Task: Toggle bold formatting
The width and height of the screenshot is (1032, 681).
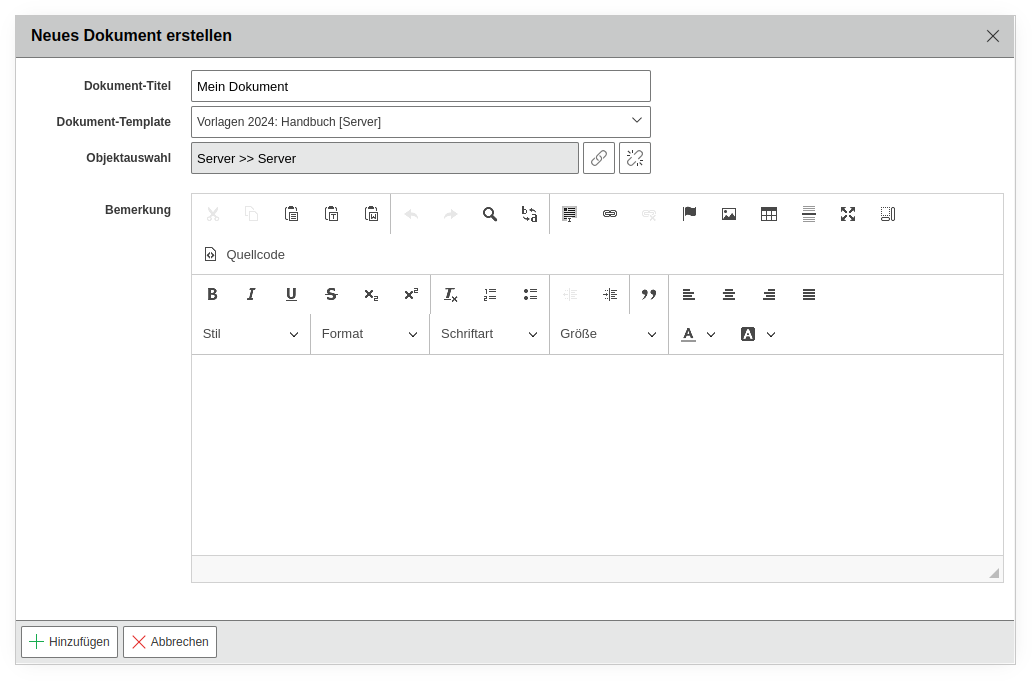Action: click(x=212, y=294)
